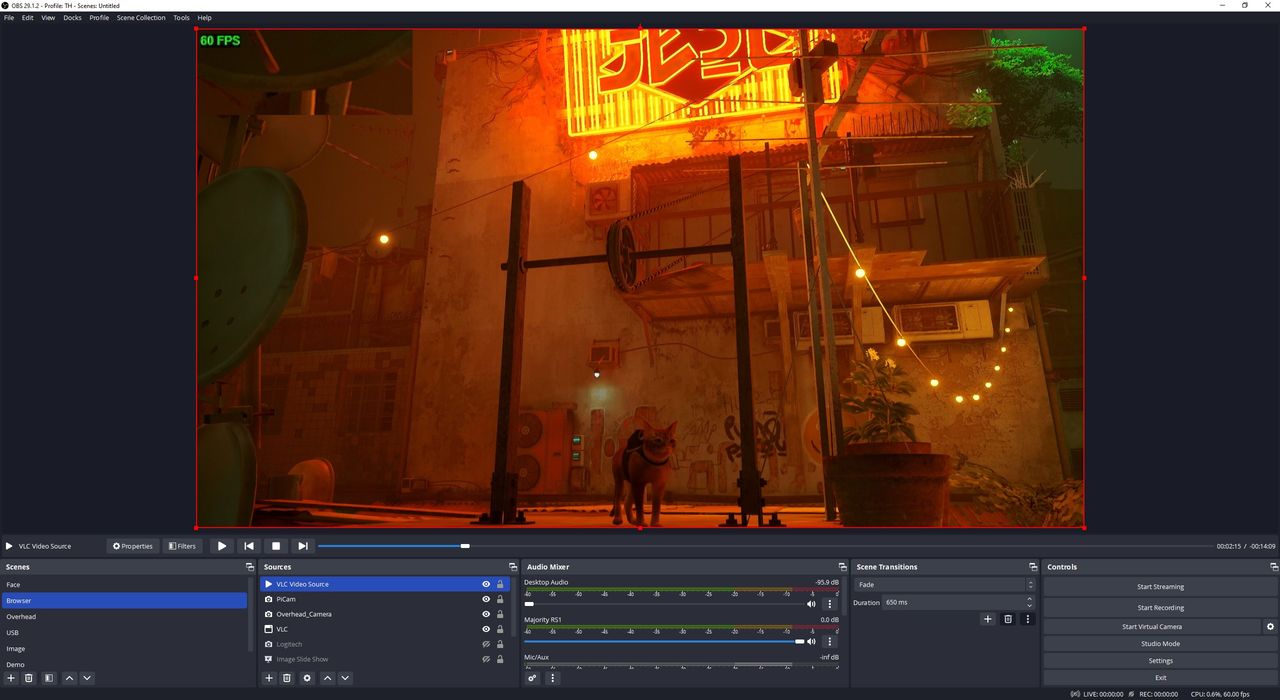Select the Face scene

(x=124, y=585)
